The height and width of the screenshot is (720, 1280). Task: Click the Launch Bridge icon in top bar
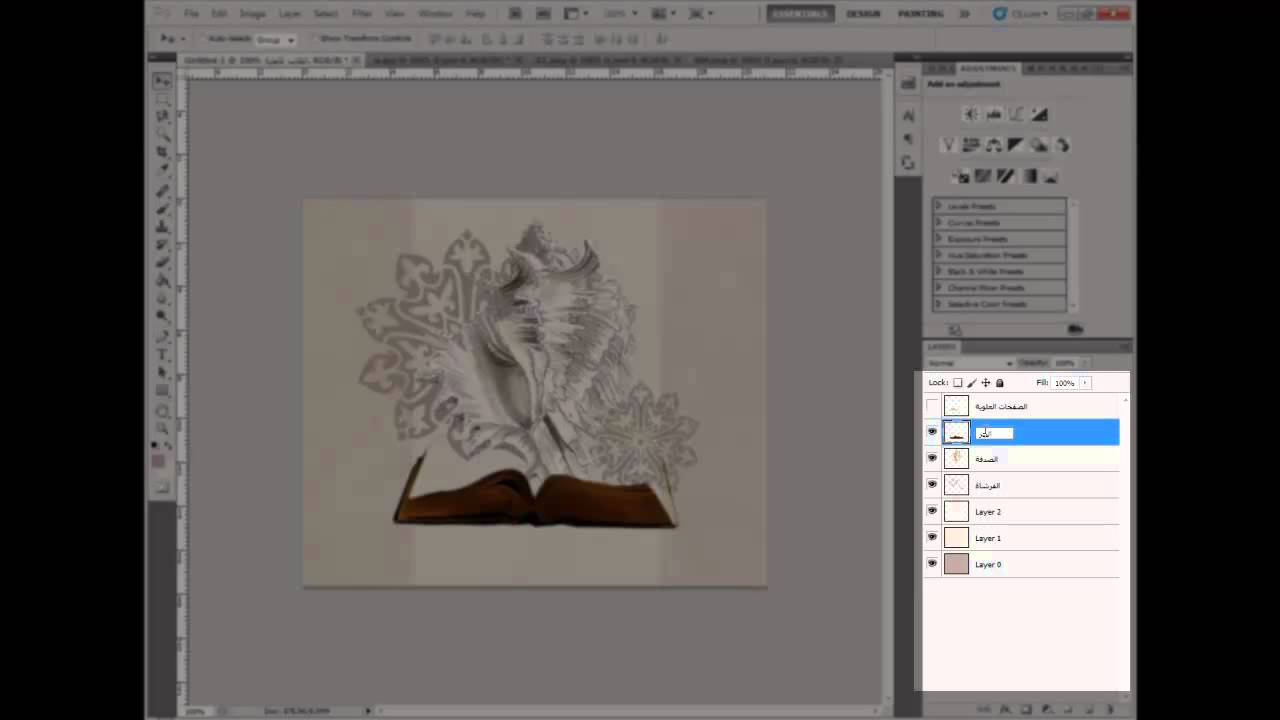pos(516,14)
